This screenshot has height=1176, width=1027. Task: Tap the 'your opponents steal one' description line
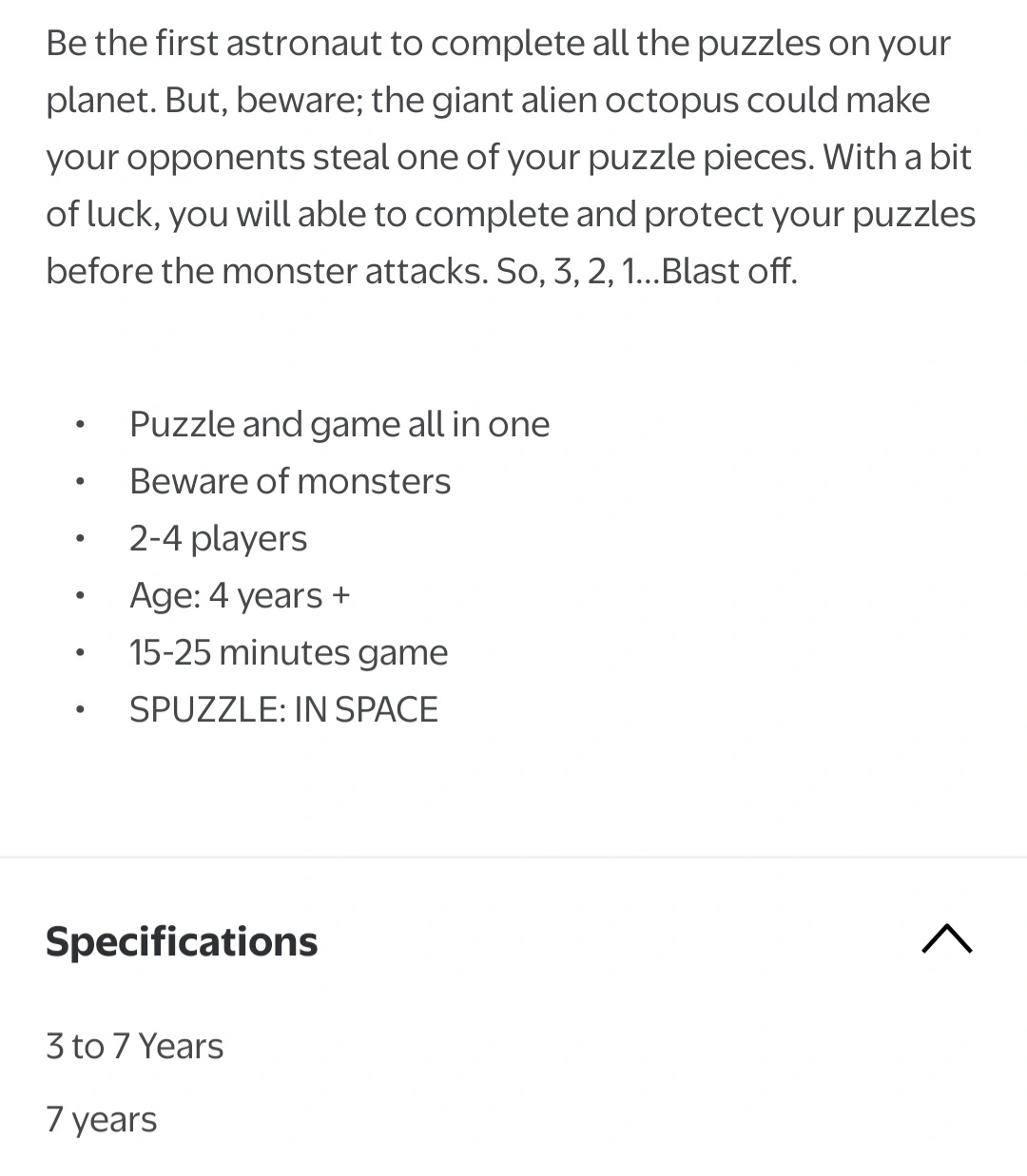[x=509, y=158]
